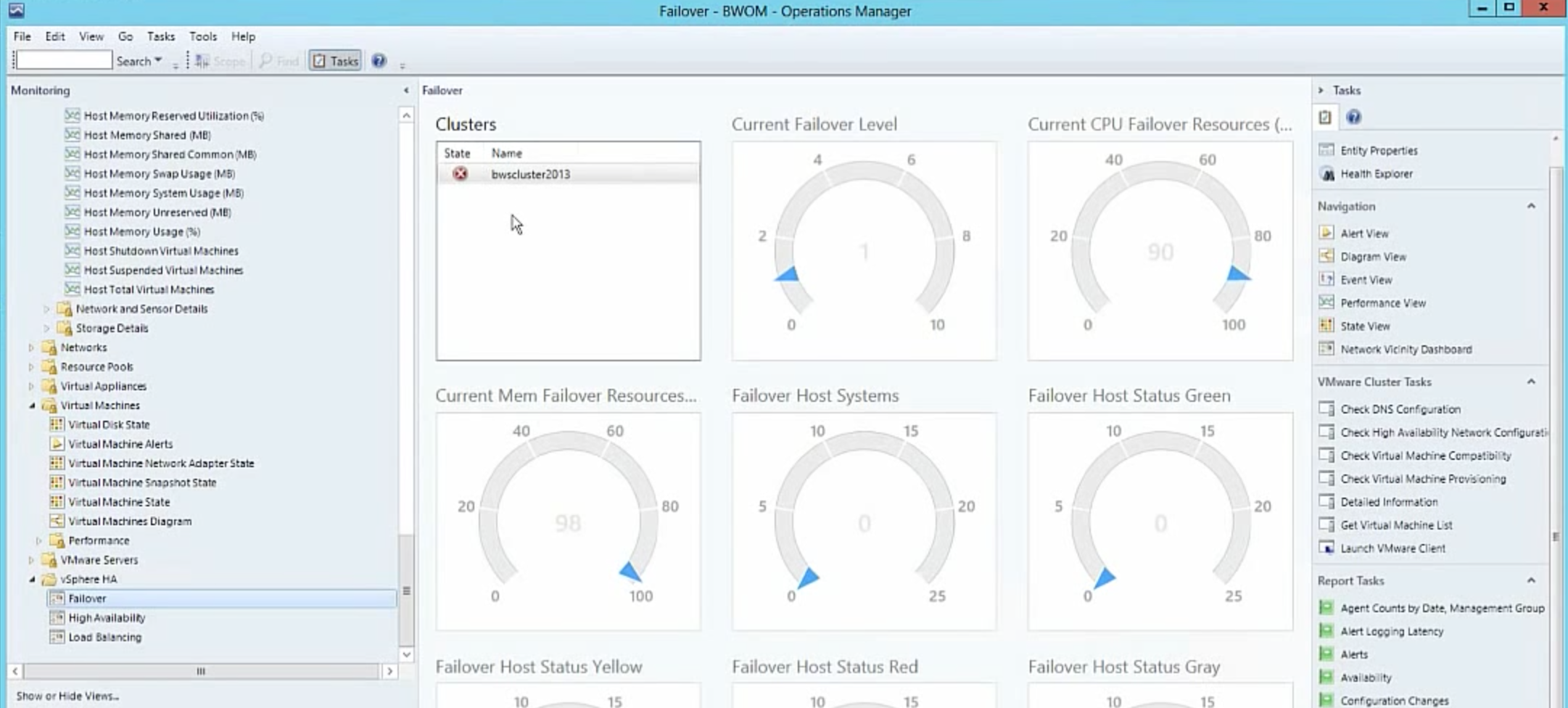Viewport: 1568px width, 708px height.
Task: Select bwscluster2013 cluster row
Action: coord(569,174)
